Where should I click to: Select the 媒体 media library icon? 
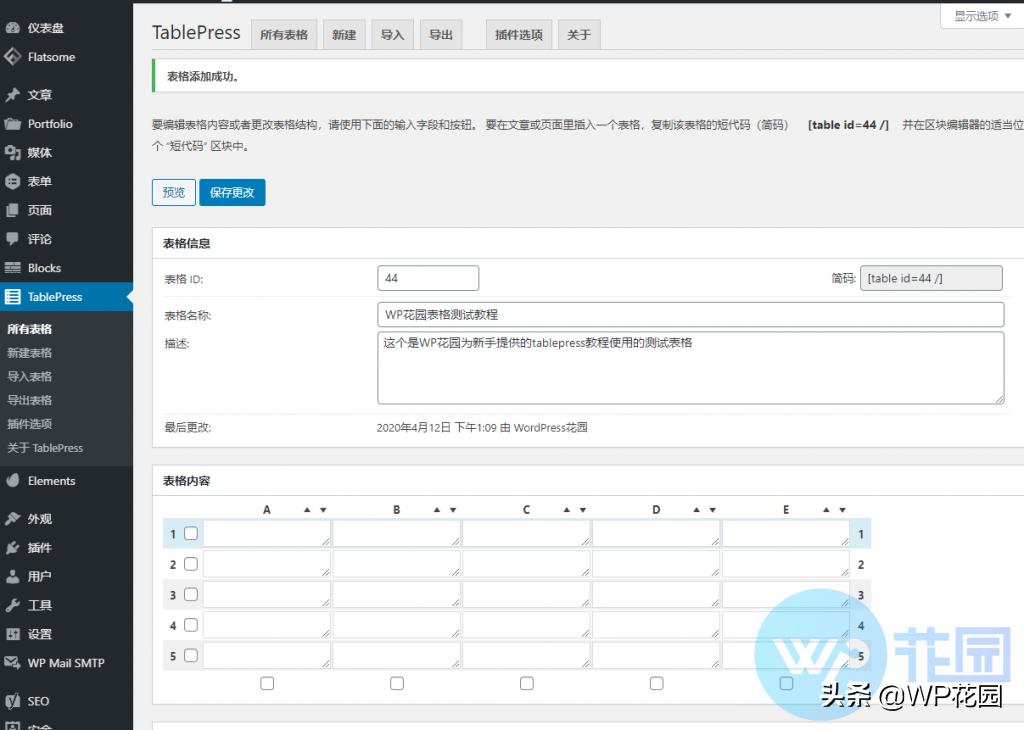12,152
